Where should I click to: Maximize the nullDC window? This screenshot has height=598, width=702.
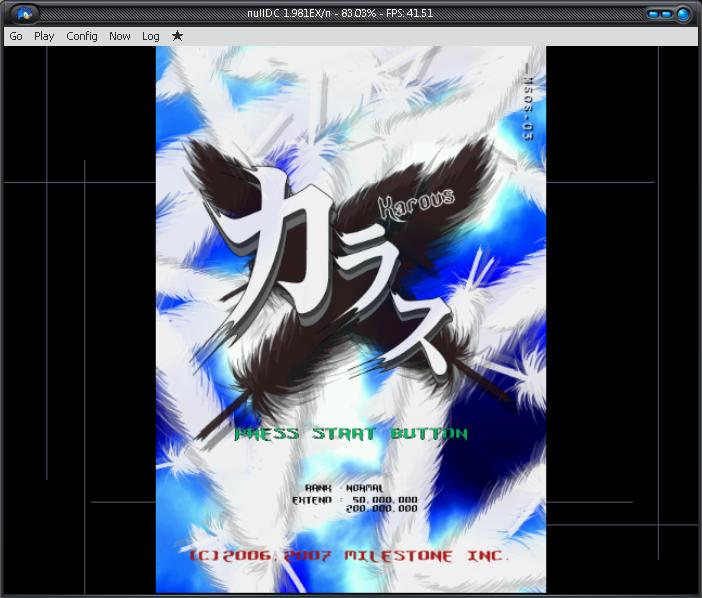666,14
